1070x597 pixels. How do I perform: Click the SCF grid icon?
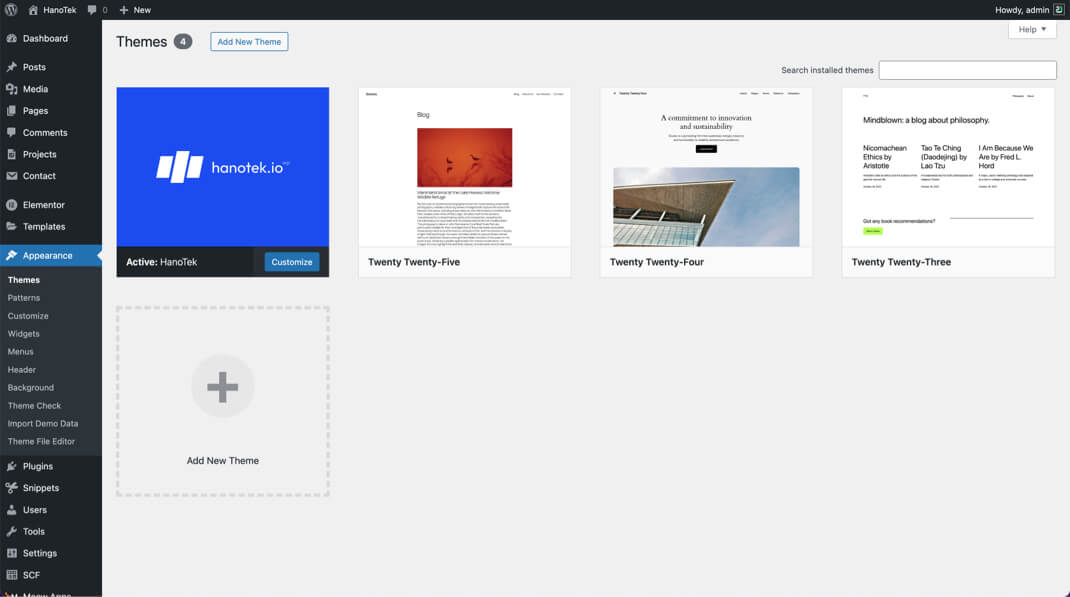[x=12, y=575]
